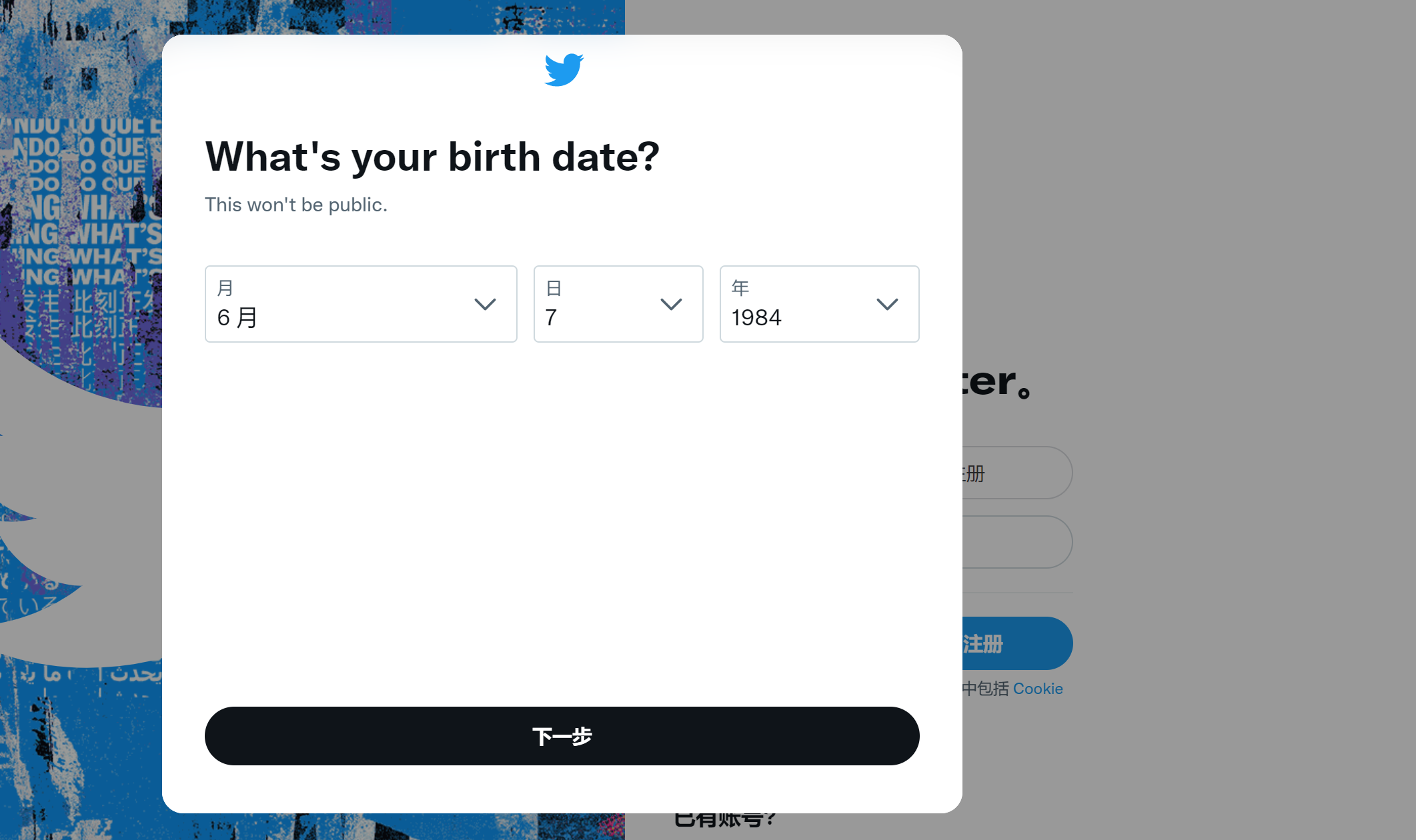This screenshot has width=1416, height=840.
Task: Click the chevron arrow in year field
Action: click(x=887, y=304)
